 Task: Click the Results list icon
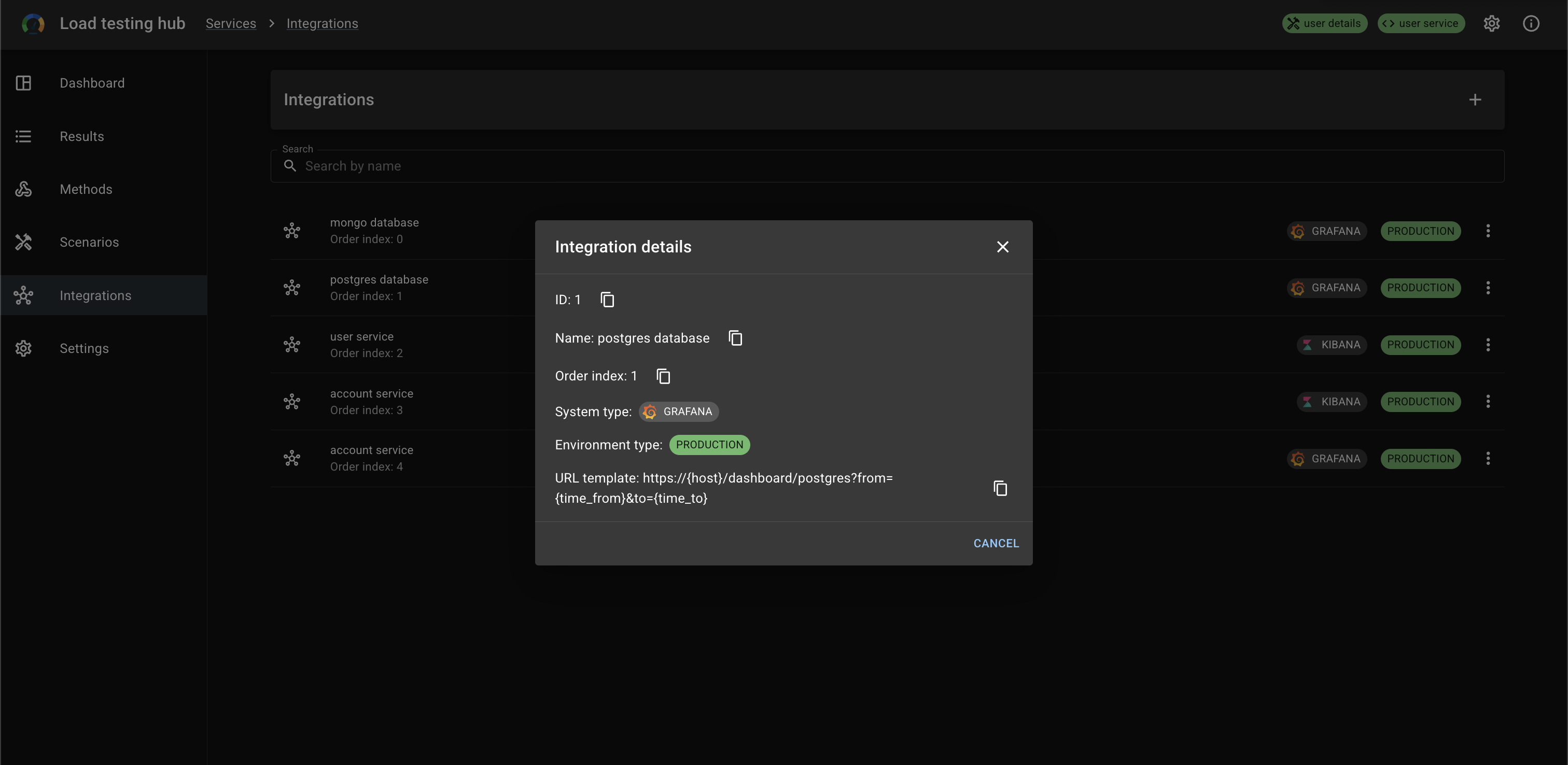[x=23, y=136]
